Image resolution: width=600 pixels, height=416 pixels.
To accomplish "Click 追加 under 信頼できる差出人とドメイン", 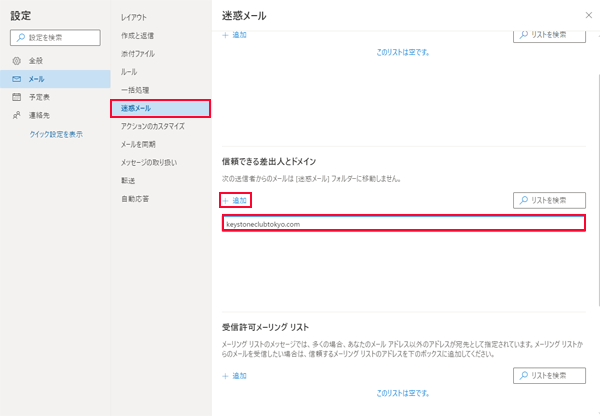I will click(x=235, y=200).
